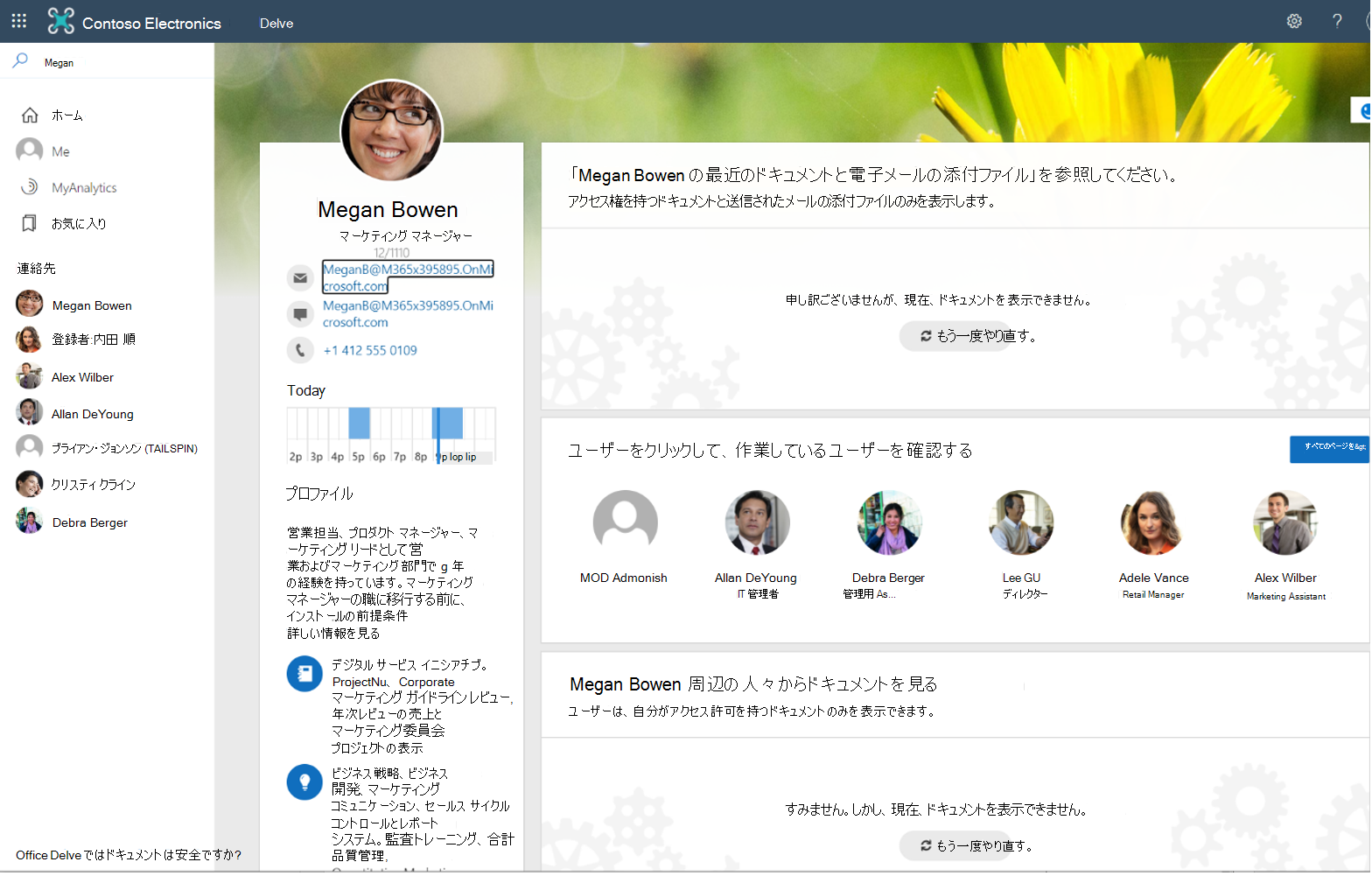Click the Office Delve document safety link
1372x876 pixels.
click(x=129, y=855)
